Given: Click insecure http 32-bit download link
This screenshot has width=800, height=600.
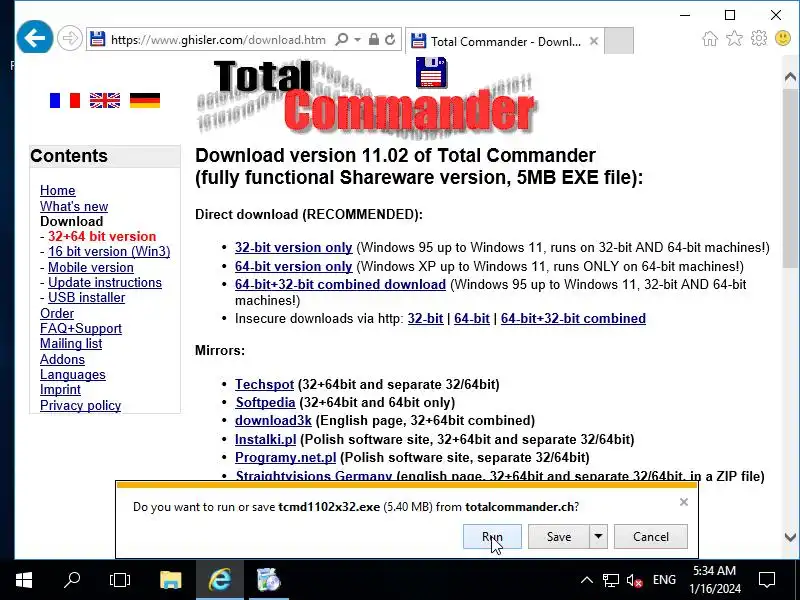Looking at the screenshot, I should coord(426,318).
